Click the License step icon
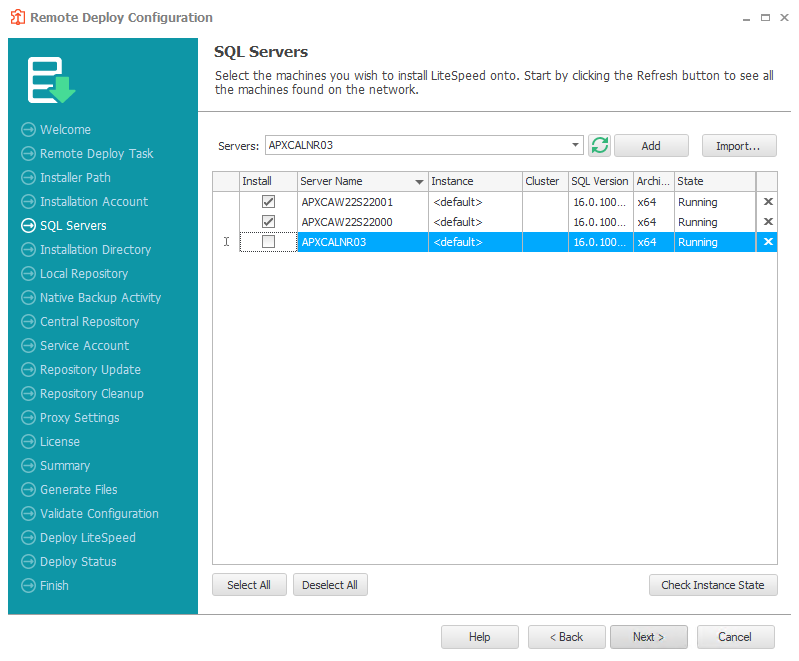 (x=29, y=441)
